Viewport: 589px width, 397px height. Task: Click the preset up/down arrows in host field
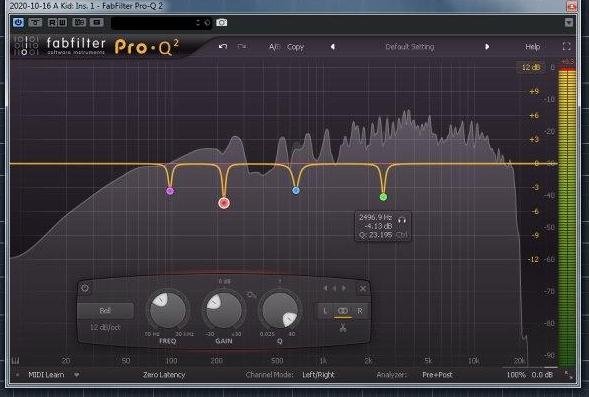coord(198,23)
